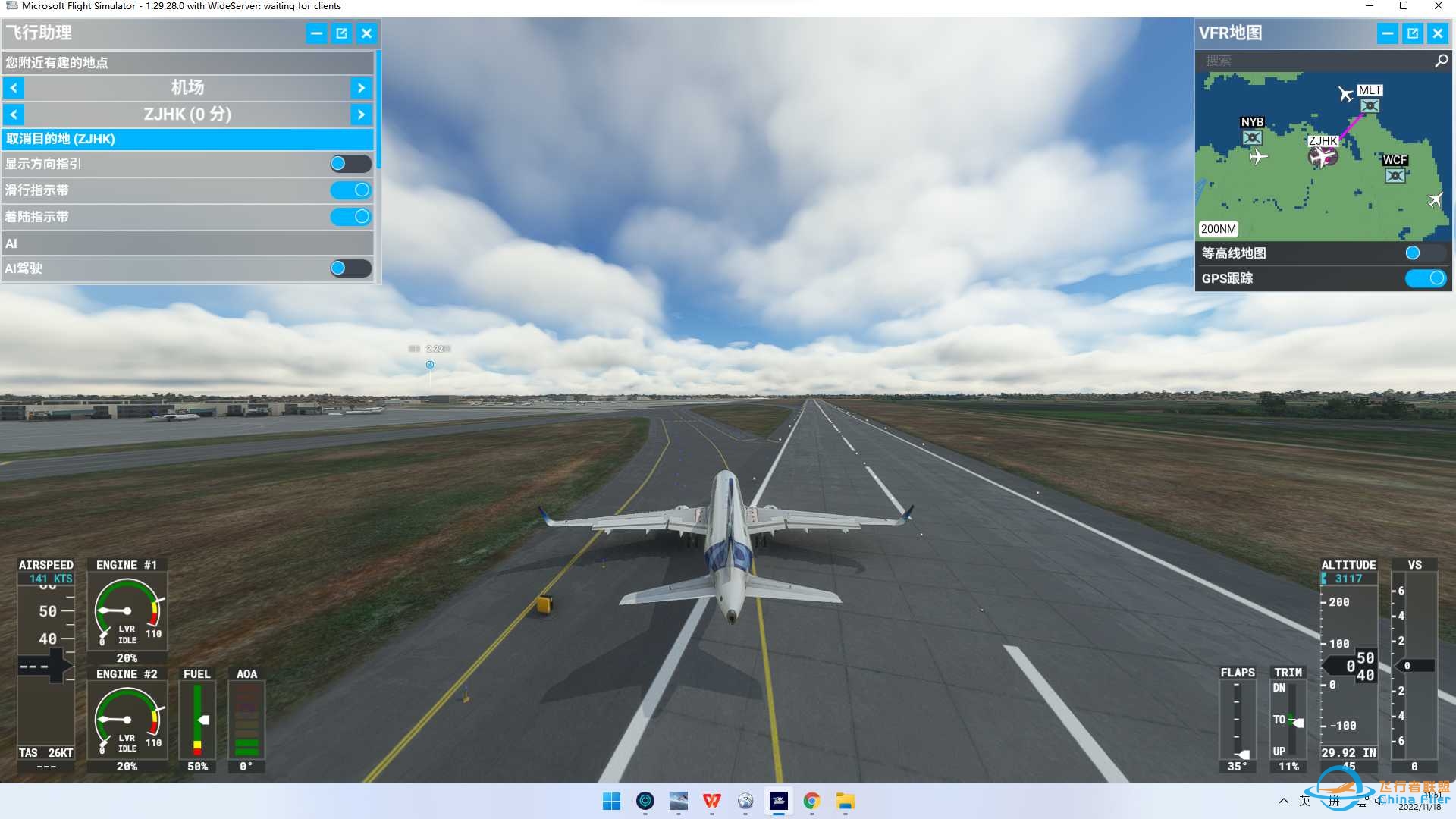The width and height of the screenshot is (1456, 819).
Task: Go to previous category left of 机场
Action: click(14, 88)
